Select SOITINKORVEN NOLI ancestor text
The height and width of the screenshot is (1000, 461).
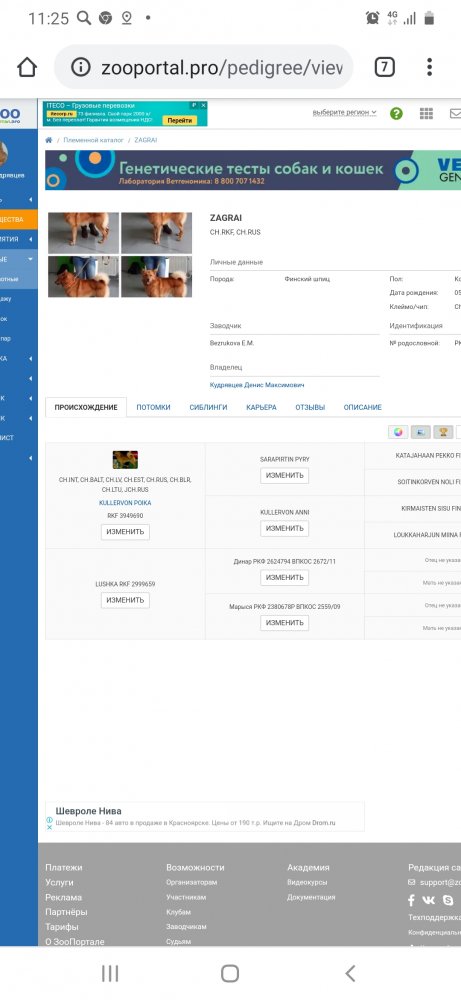428,482
